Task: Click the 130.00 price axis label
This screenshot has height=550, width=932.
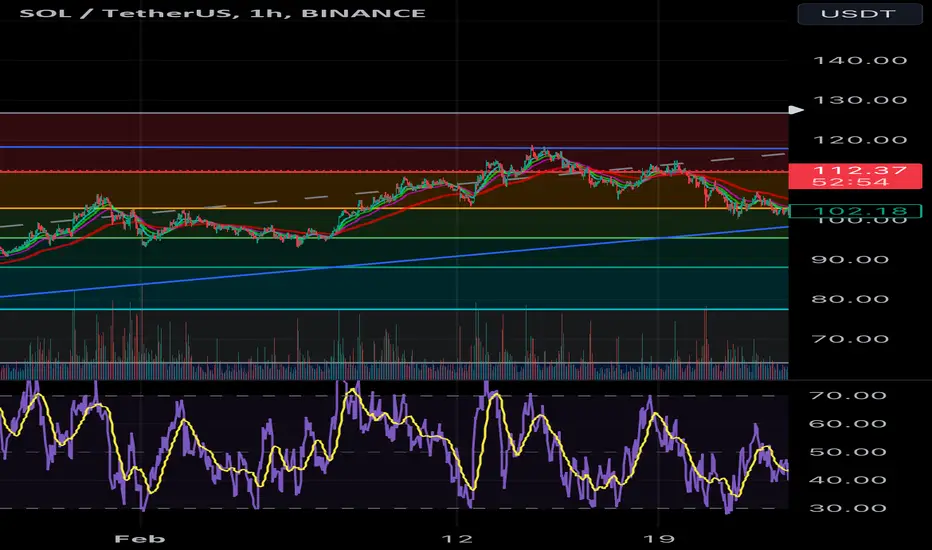Action: tap(860, 100)
